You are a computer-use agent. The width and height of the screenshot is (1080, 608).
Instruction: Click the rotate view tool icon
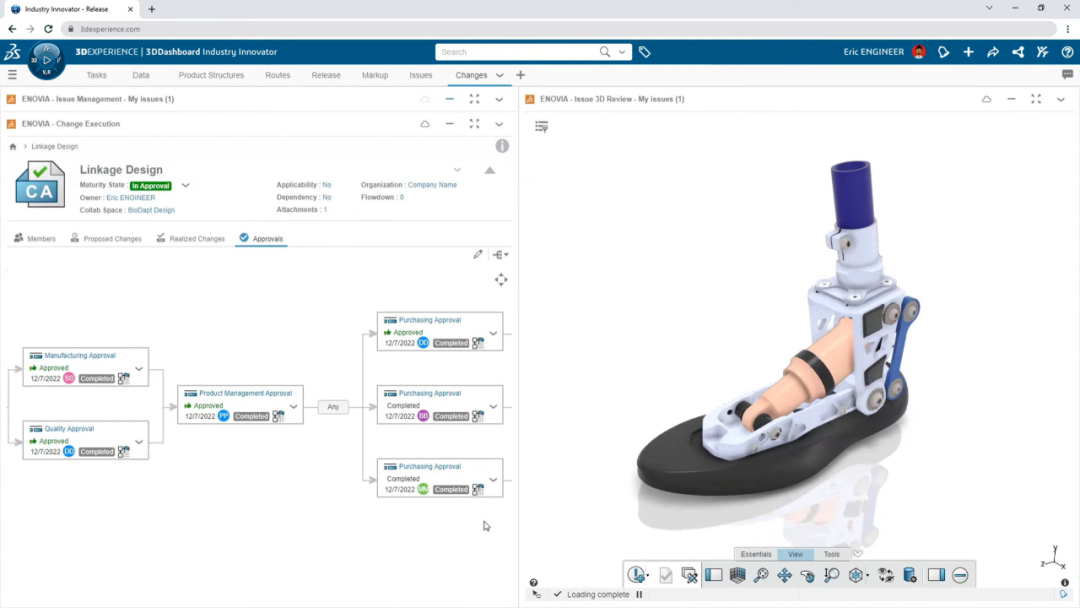[808, 575]
